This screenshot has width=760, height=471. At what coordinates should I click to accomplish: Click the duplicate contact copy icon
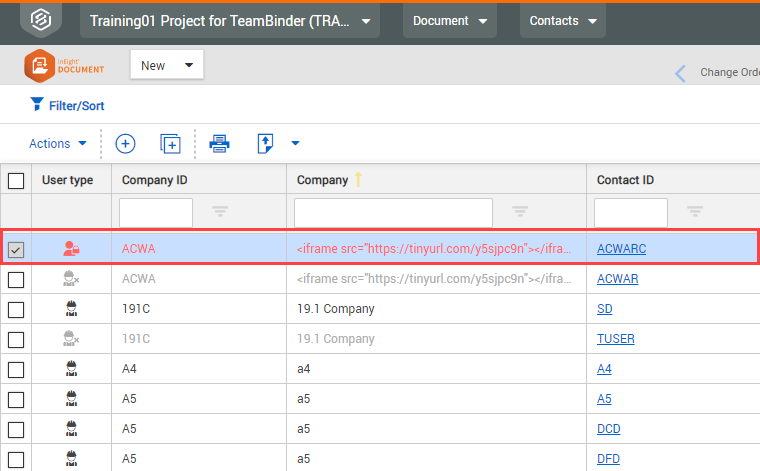tap(170, 144)
